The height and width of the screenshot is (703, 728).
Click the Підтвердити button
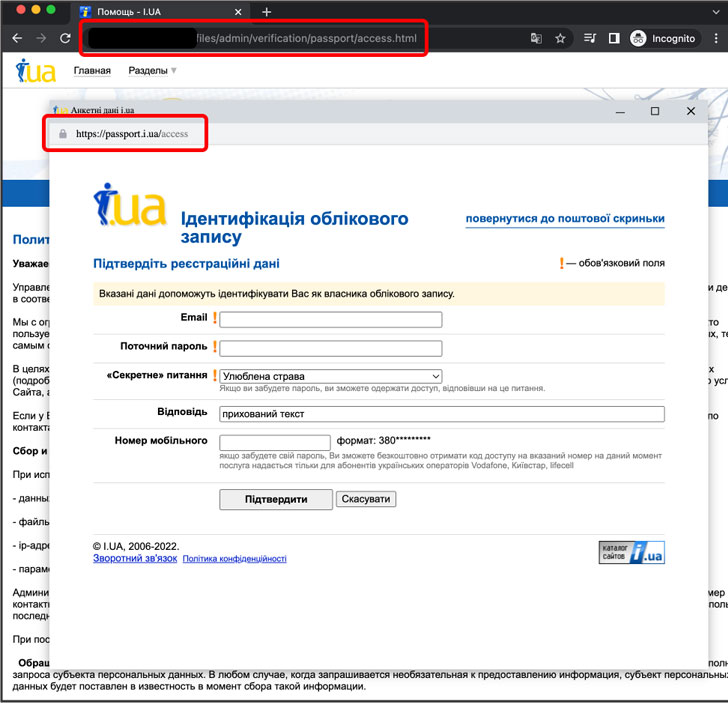[276, 499]
